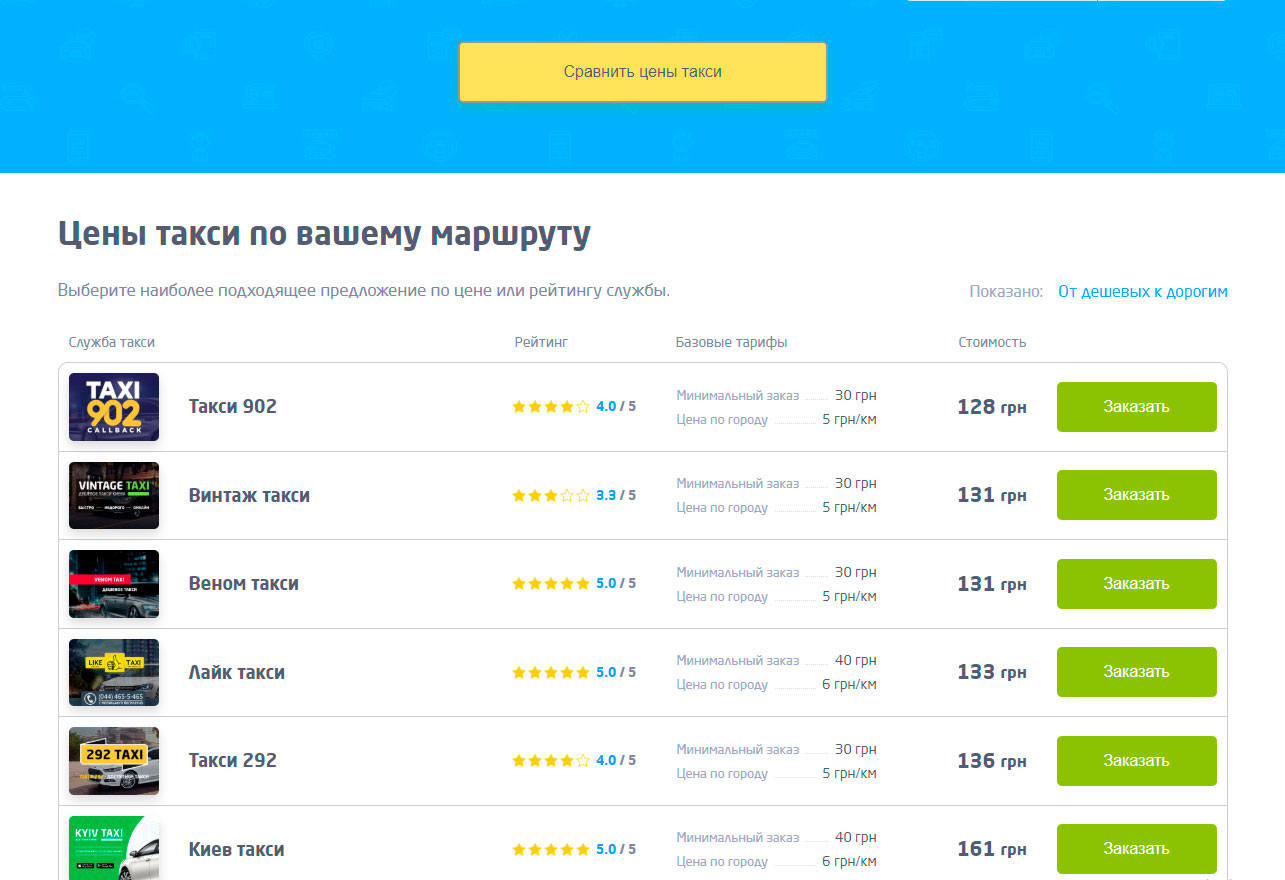Click the star rating of Лайк такси
The image size is (1285, 880).
(551, 672)
